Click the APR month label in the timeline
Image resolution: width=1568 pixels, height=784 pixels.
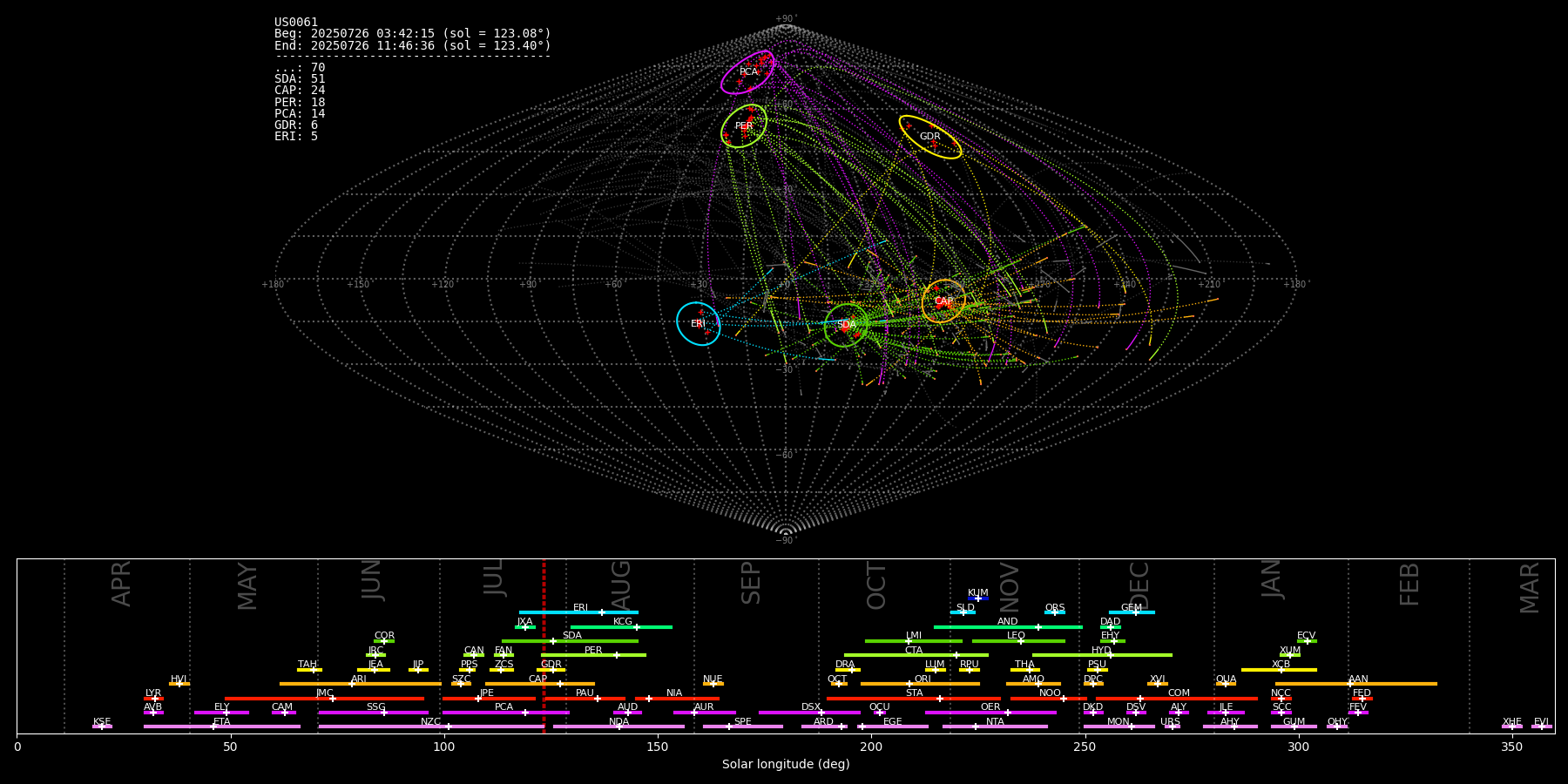[x=121, y=584]
